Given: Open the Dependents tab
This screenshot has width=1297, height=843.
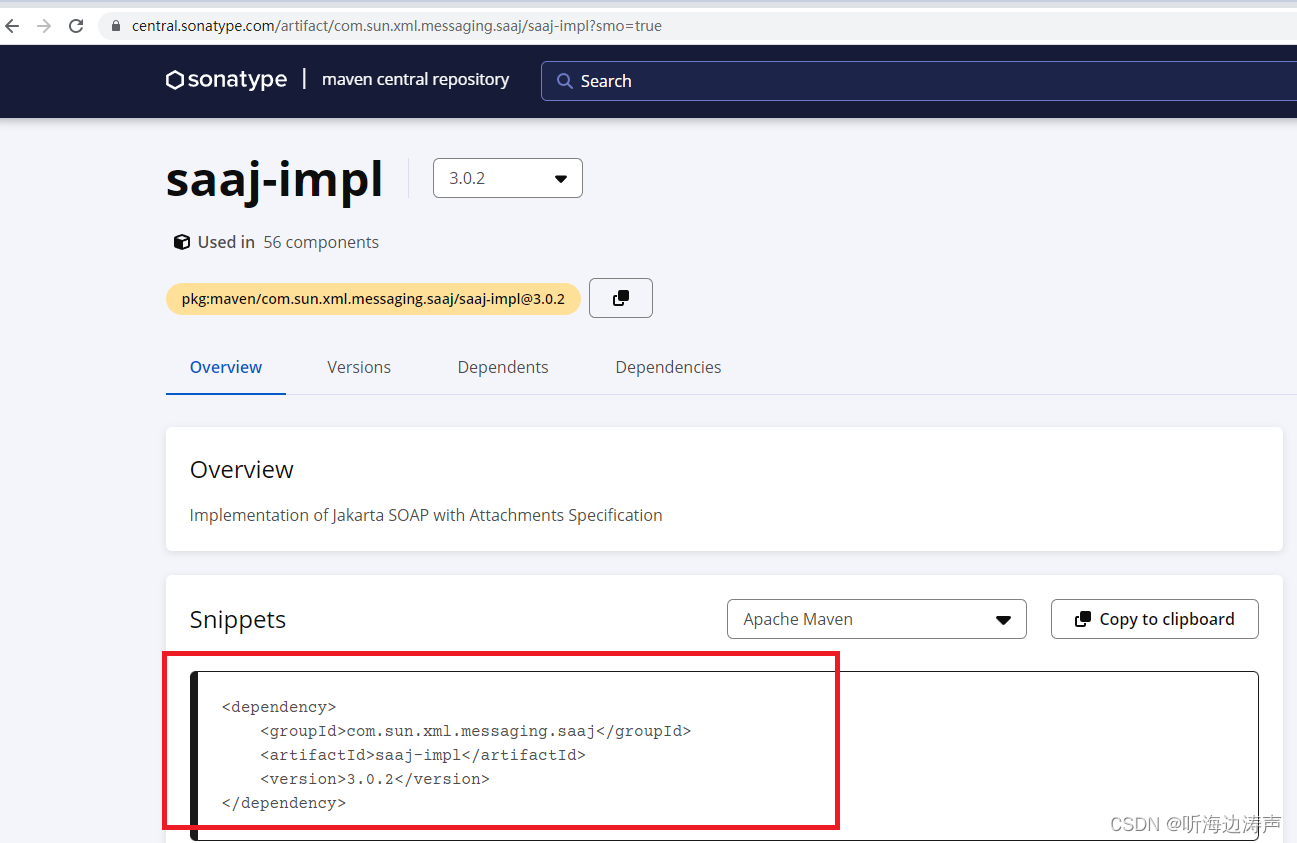Looking at the screenshot, I should pos(503,367).
